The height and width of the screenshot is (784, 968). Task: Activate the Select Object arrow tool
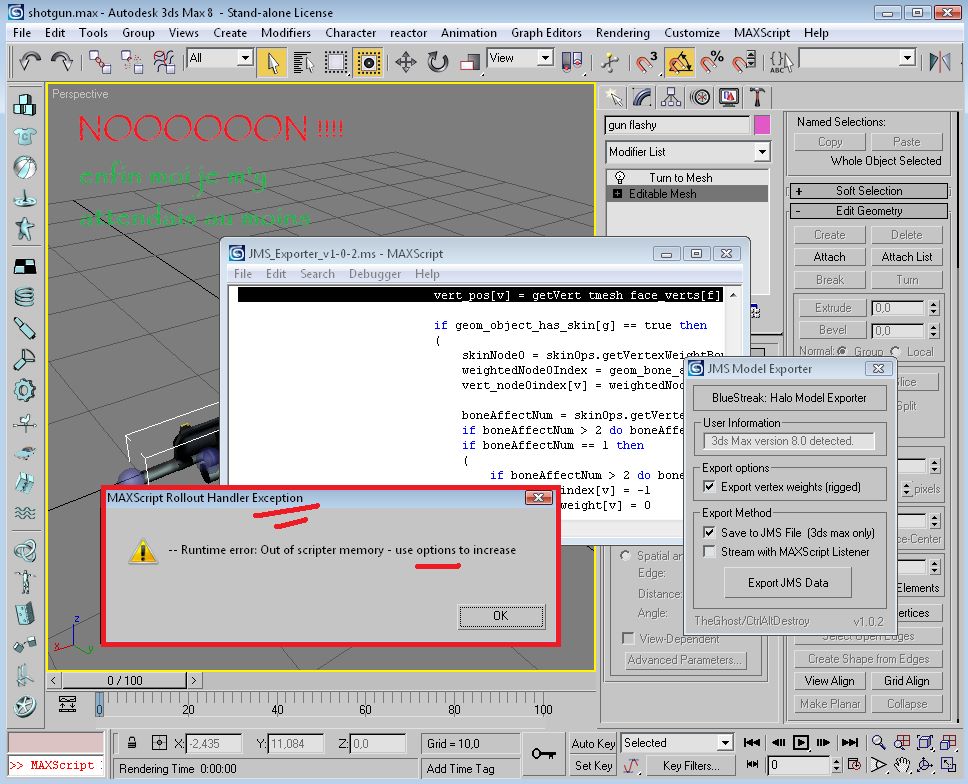pos(272,62)
